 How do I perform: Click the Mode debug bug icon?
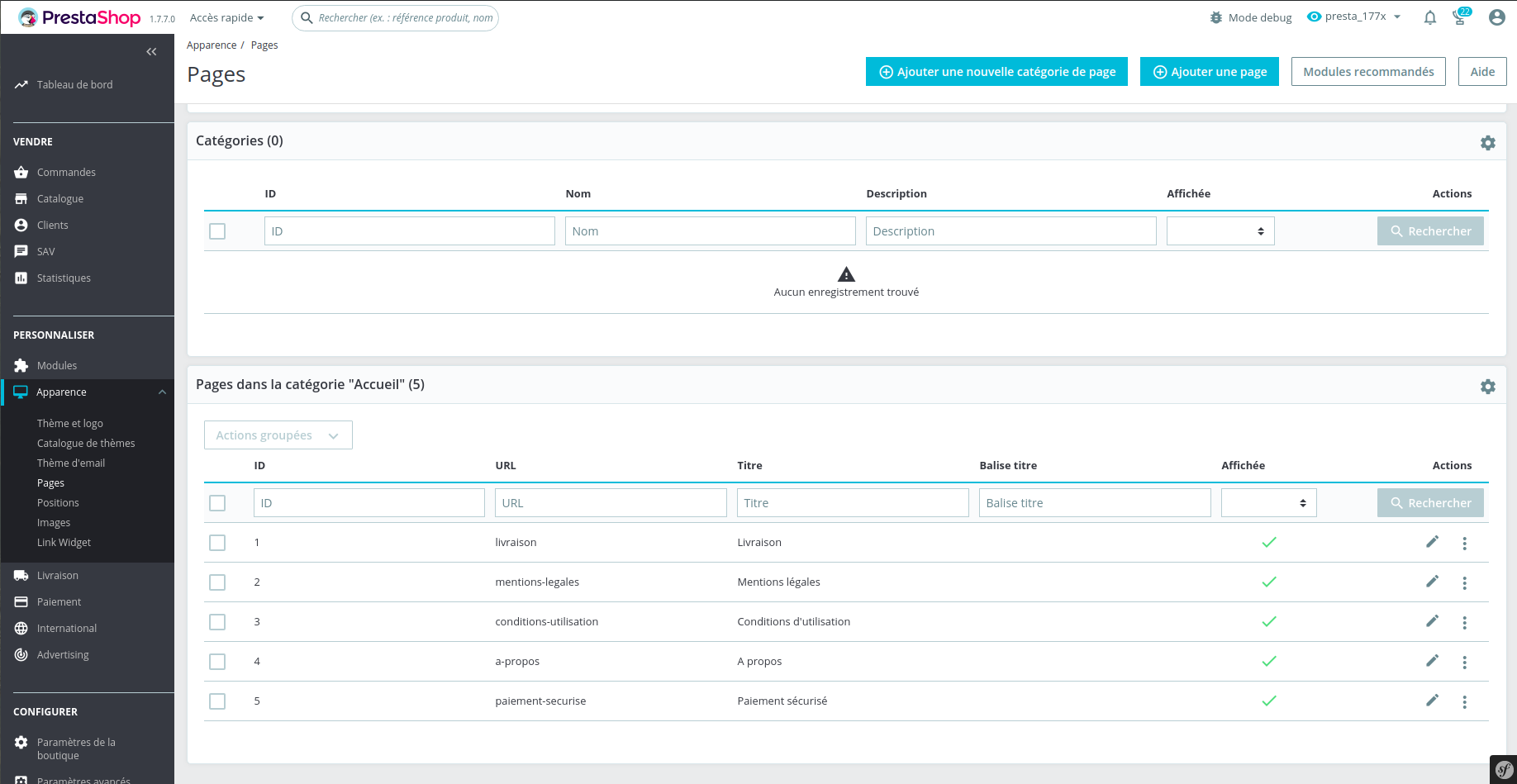click(x=1214, y=17)
